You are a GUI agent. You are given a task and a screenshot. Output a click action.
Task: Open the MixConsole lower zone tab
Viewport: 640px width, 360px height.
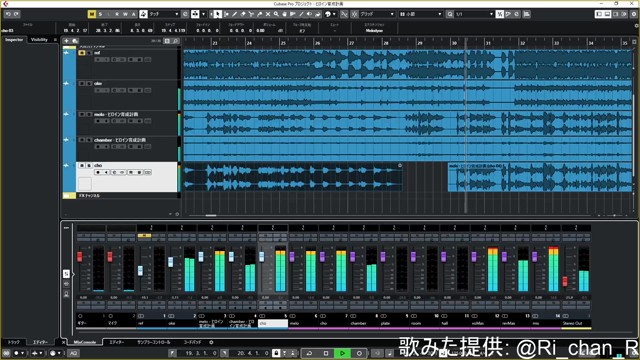tap(84, 342)
